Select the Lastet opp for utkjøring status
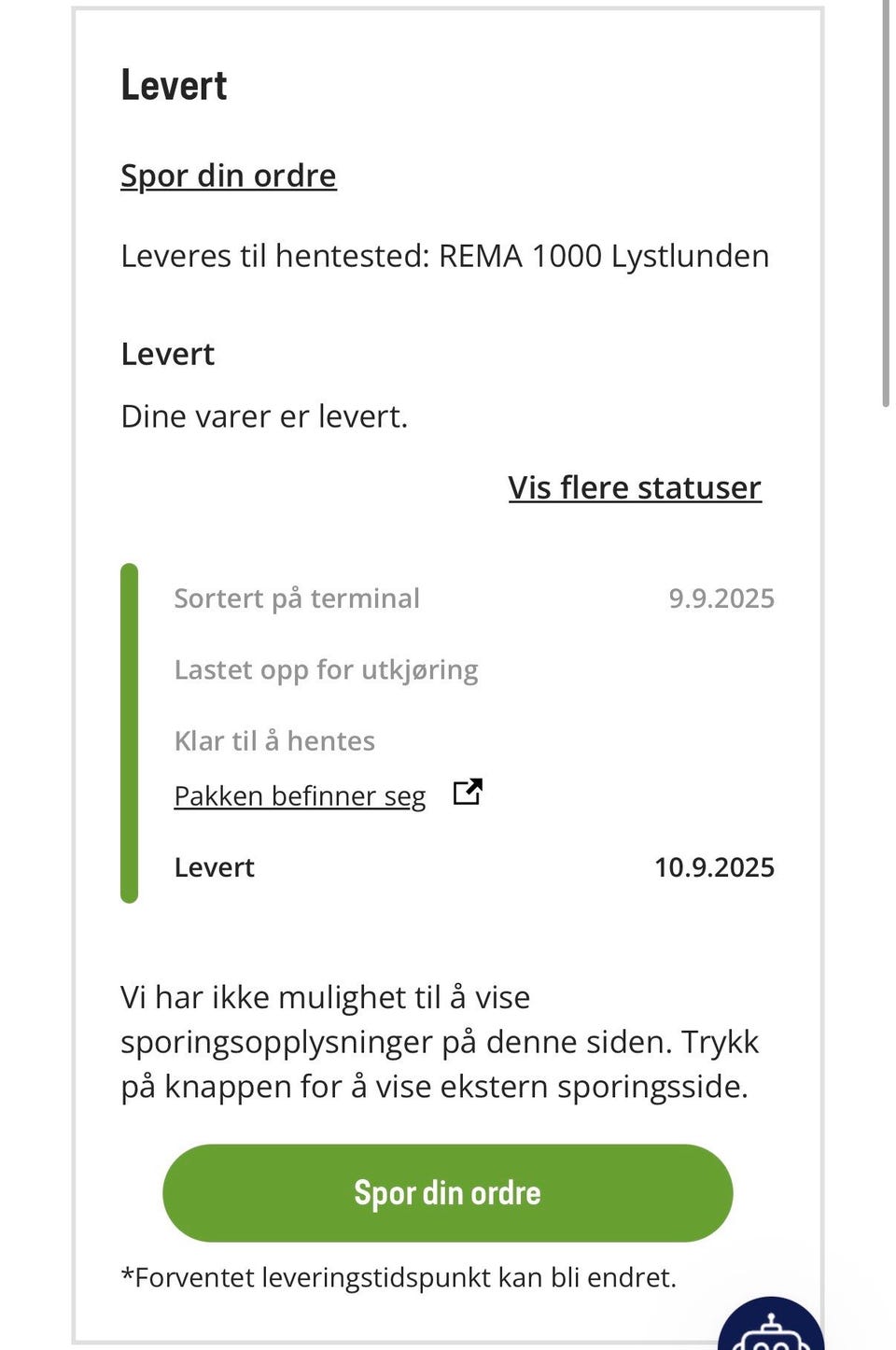896x1350 pixels. pyautogui.click(x=326, y=670)
